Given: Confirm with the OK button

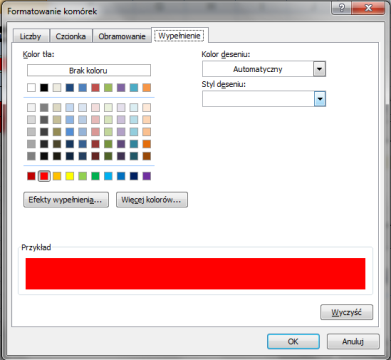Looking at the screenshot, I should (293, 341).
